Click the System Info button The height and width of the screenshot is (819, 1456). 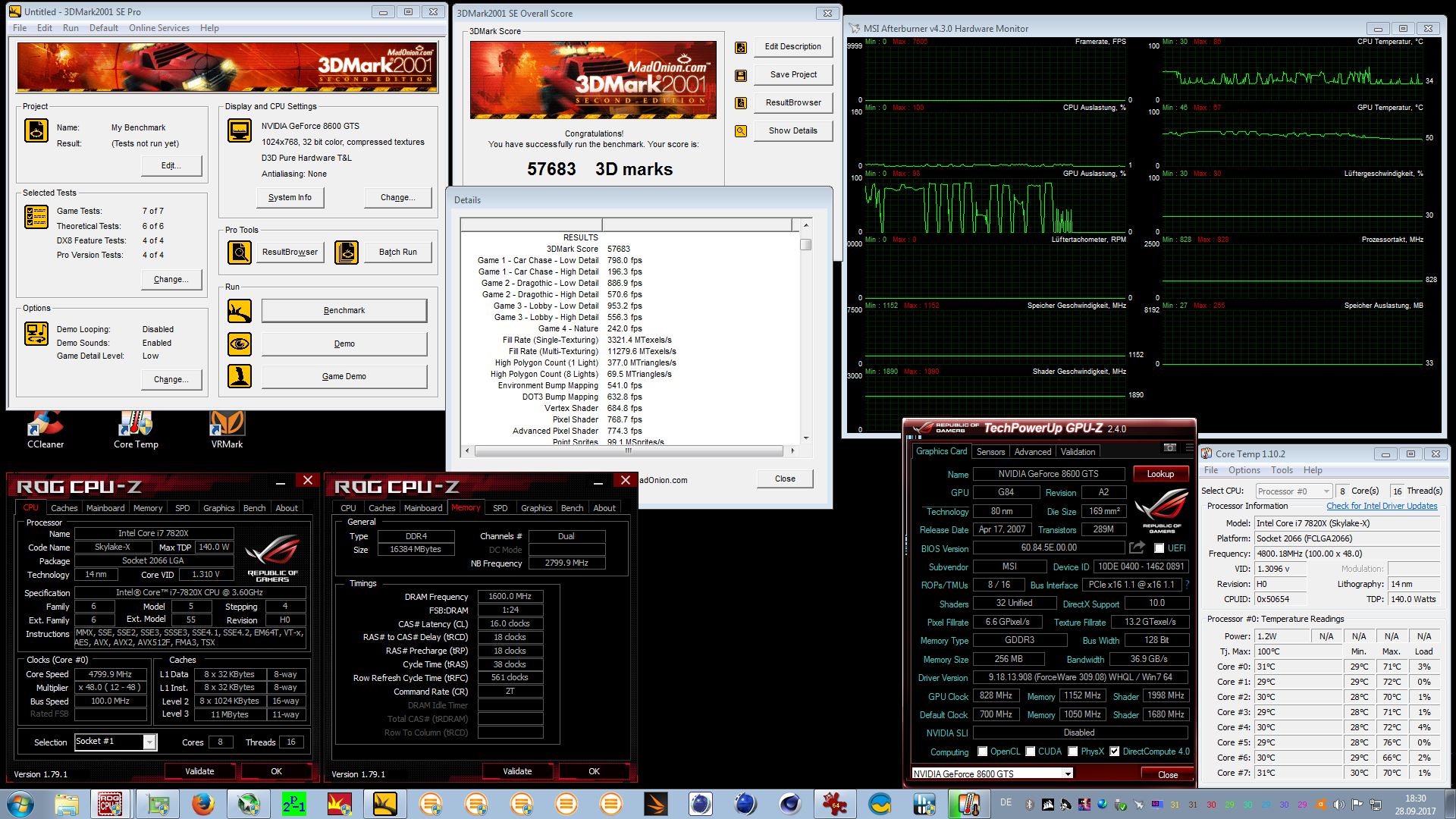(290, 197)
